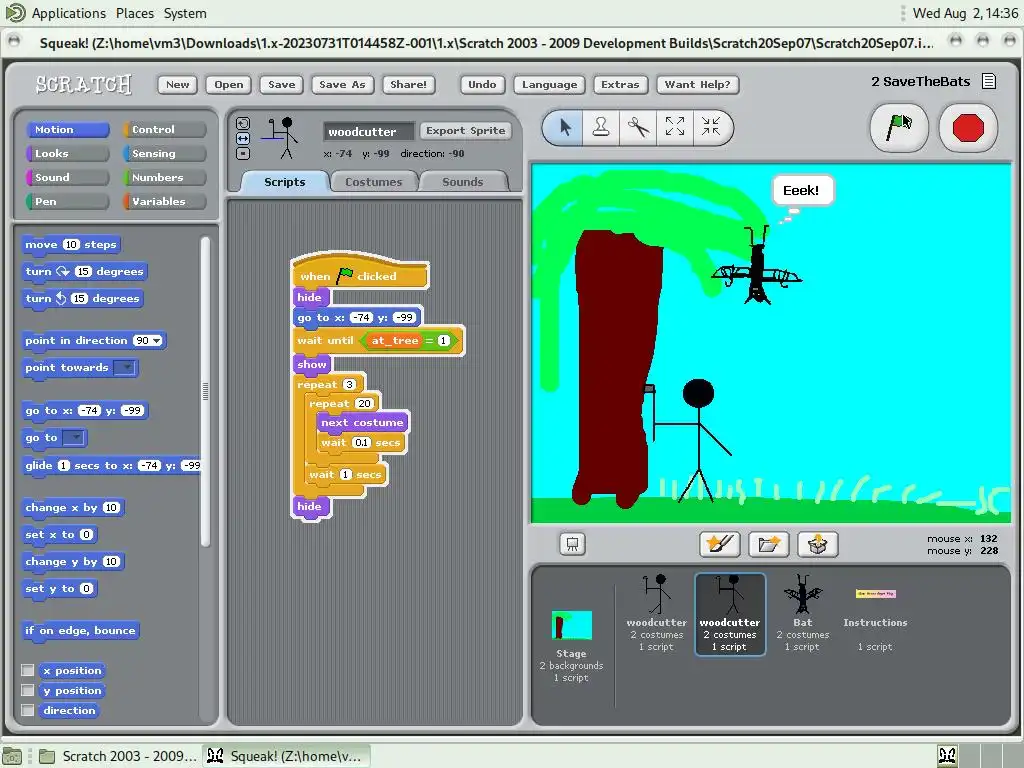Switch to Scratch 2003 taskbar window
The width and height of the screenshot is (1024, 768).
[x=118, y=756]
